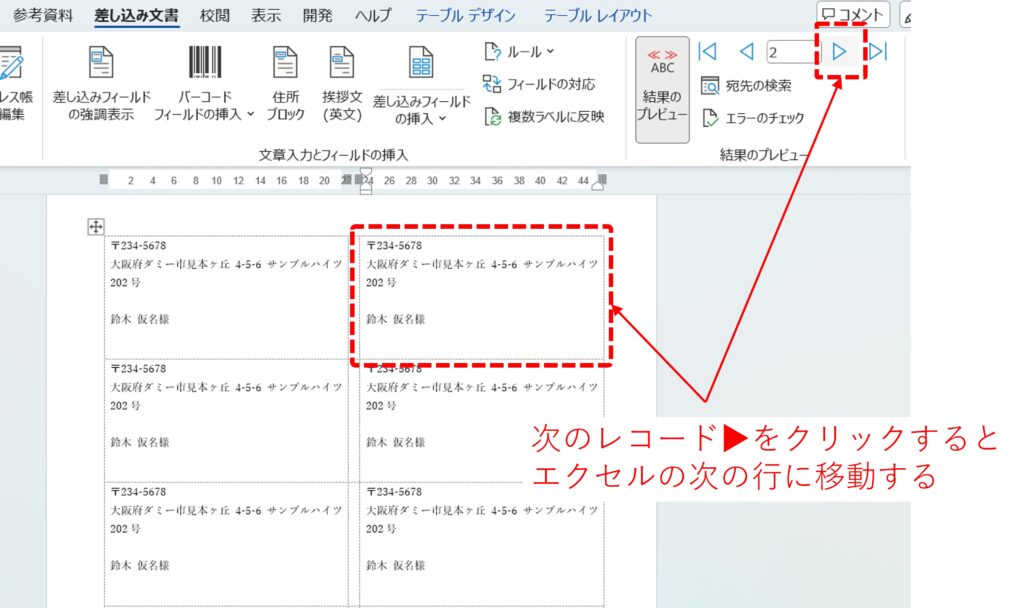
Task: Insert 住所ブロック address block
Action: [285, 84]
